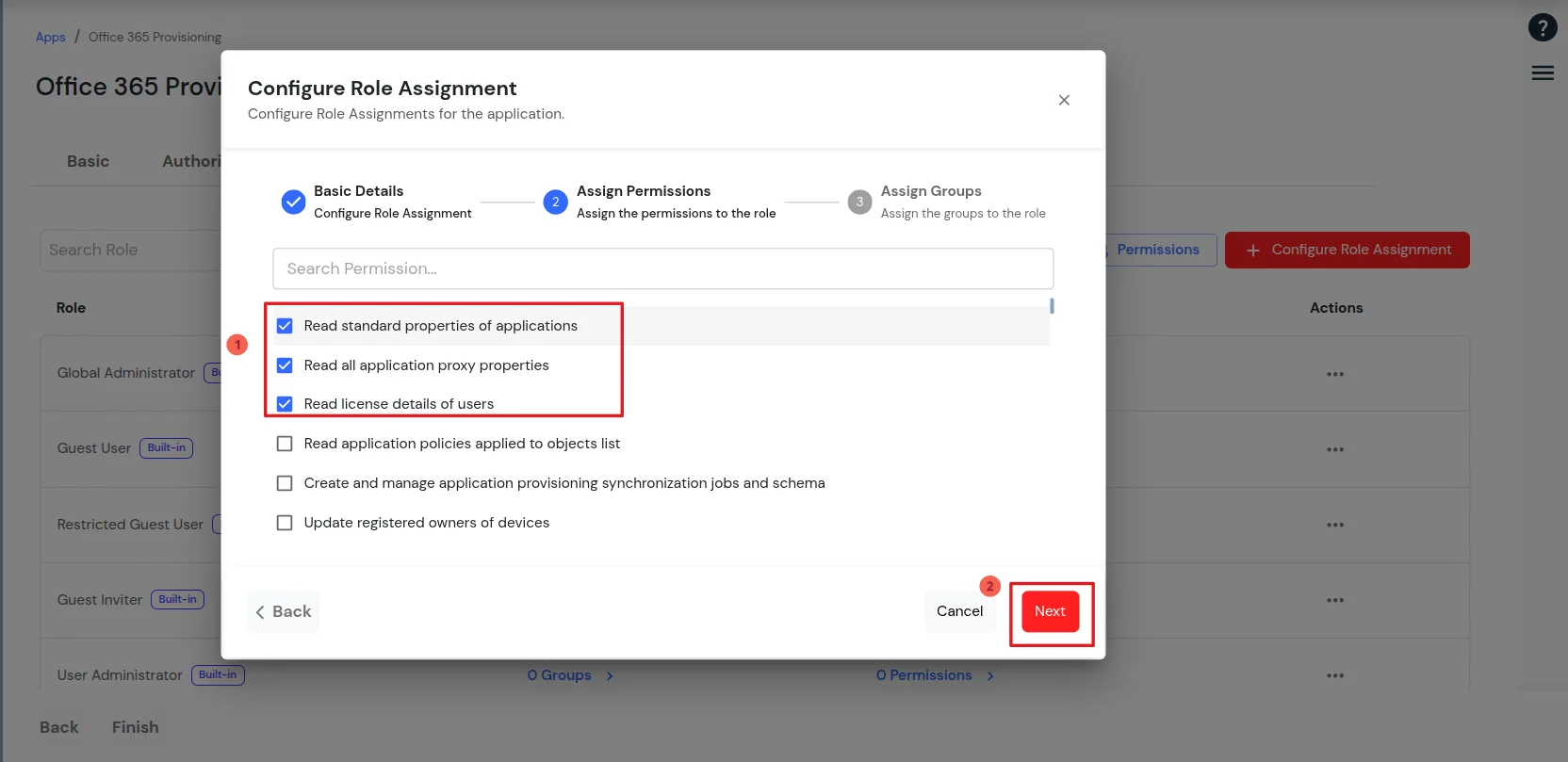This screenshot has width=1568, height=762.
Task: Click the Actions column header
Action: [1336, 308]
